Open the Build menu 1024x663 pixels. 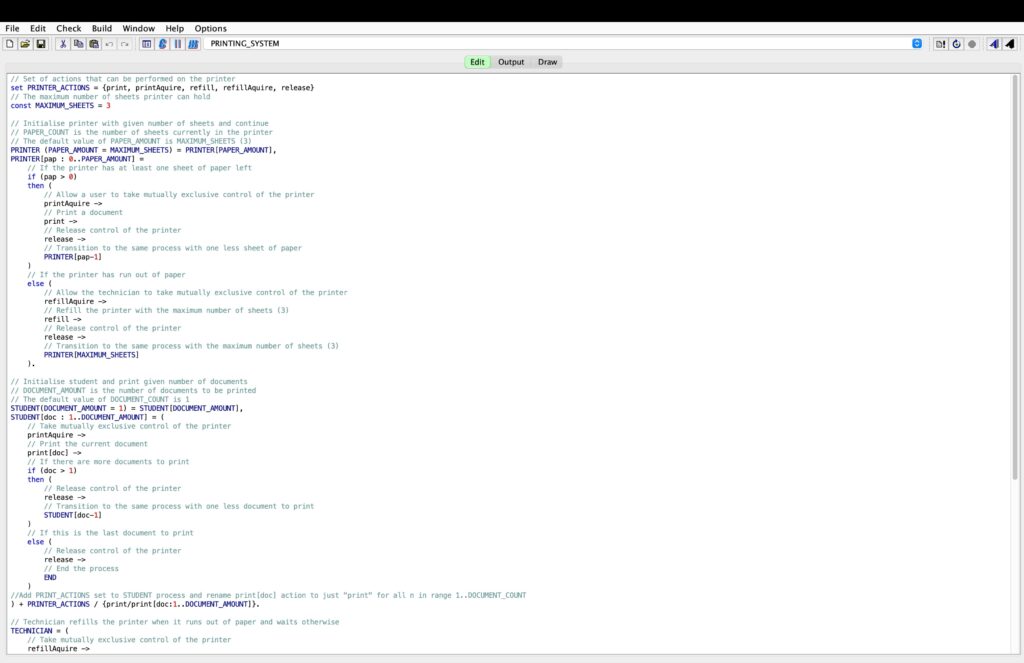[102, 28]
